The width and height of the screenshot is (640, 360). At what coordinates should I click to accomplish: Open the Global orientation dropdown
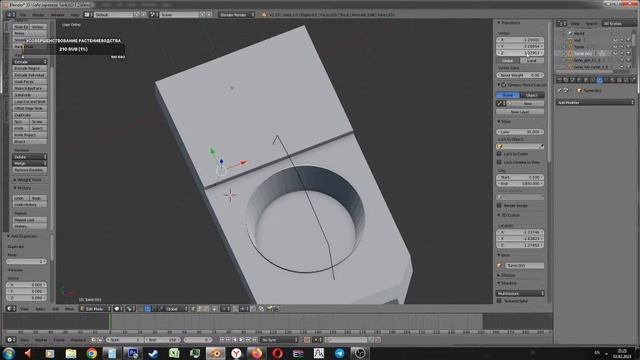[173, 309]
